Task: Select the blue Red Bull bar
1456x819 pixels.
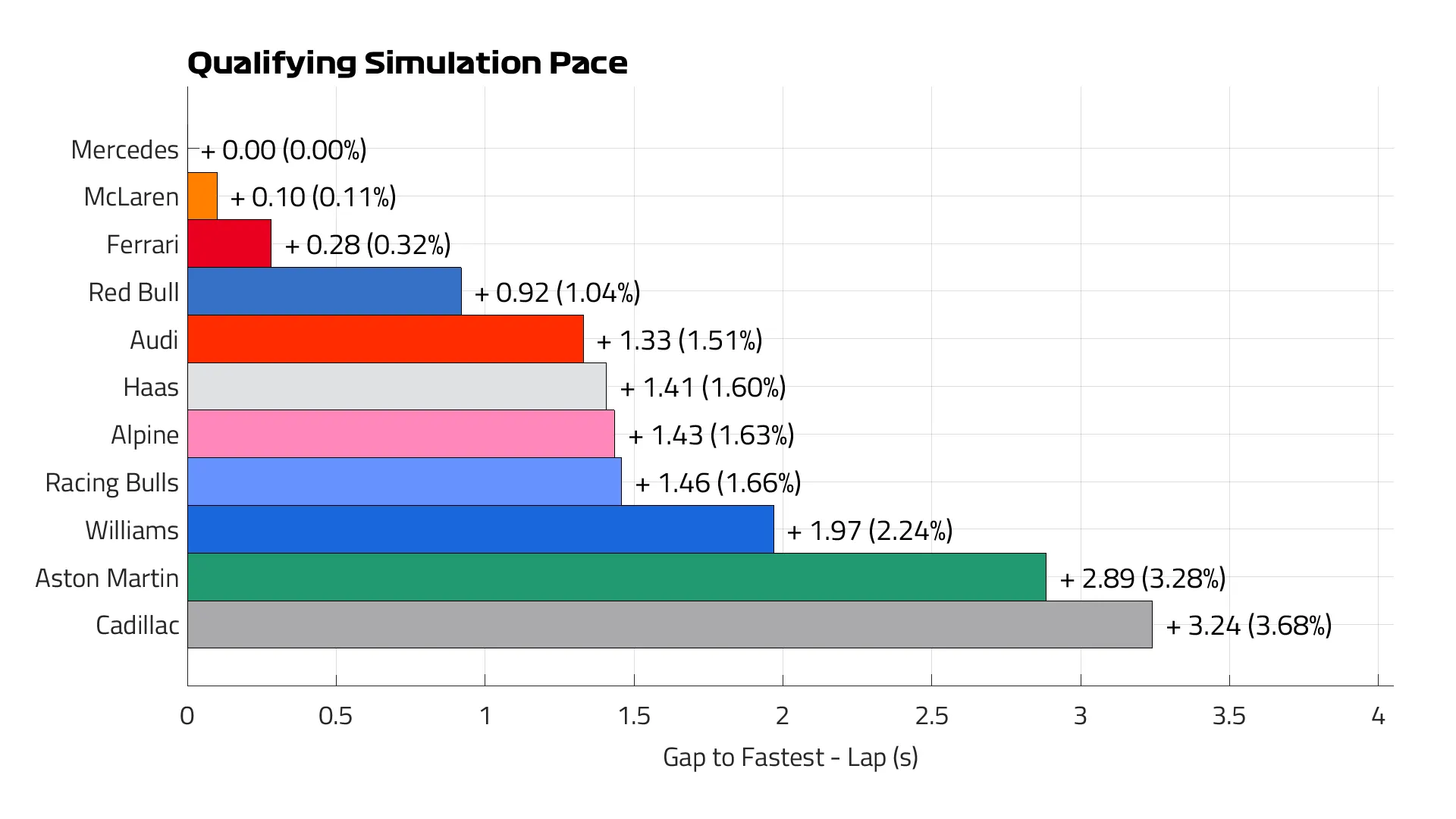Action: 325,291
